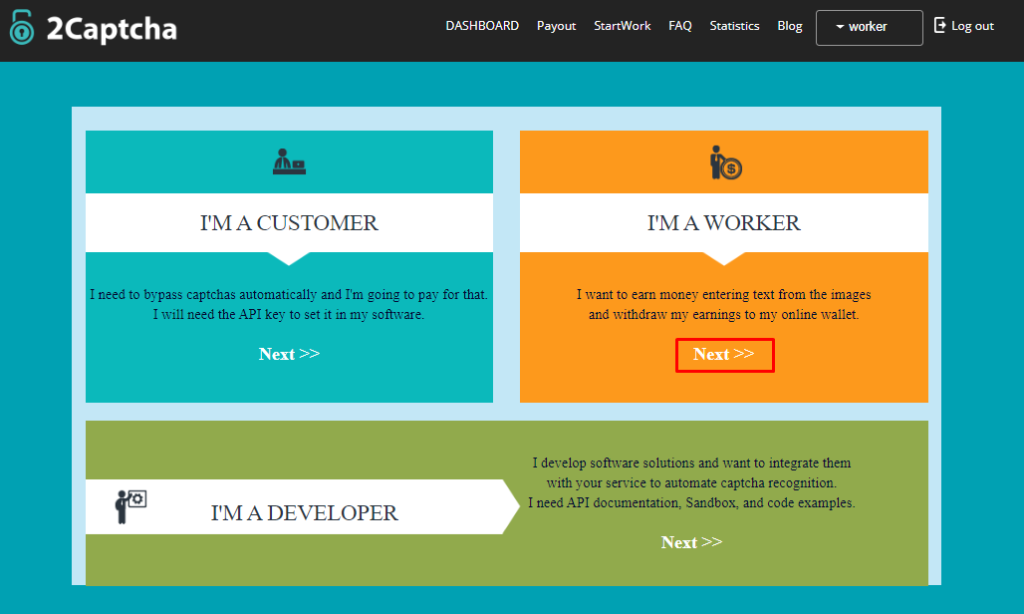Open the DASHBOARD menu item

(482, 25)
